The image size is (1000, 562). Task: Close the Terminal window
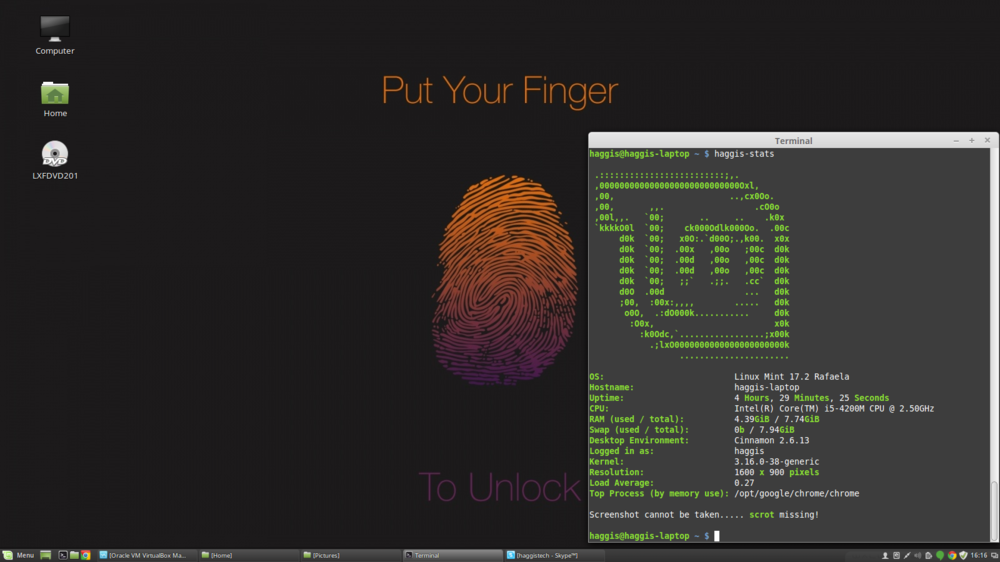[987, 140]
